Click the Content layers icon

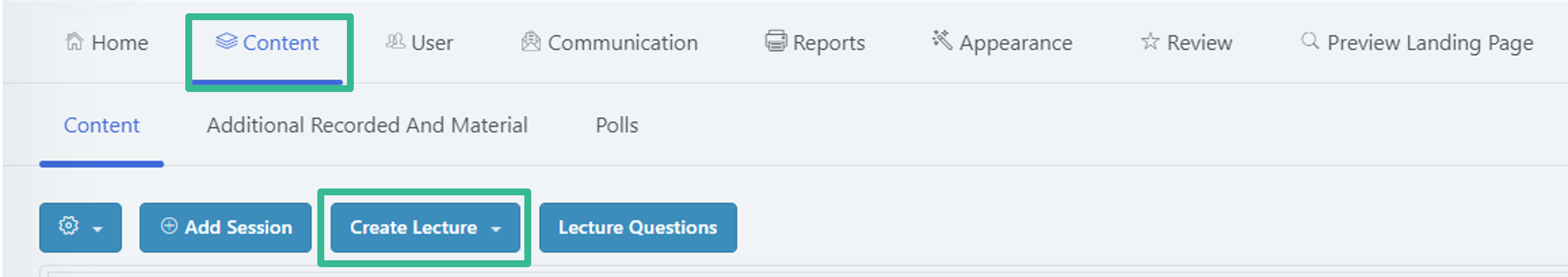pos(227,41)
